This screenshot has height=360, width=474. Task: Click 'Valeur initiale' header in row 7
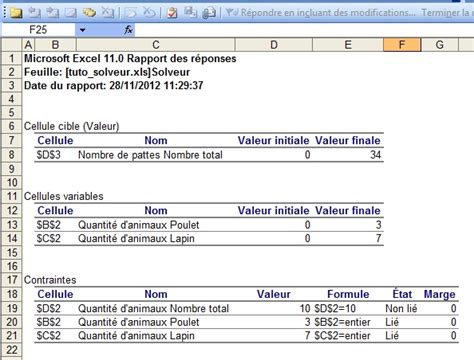(x=274, y=140)
